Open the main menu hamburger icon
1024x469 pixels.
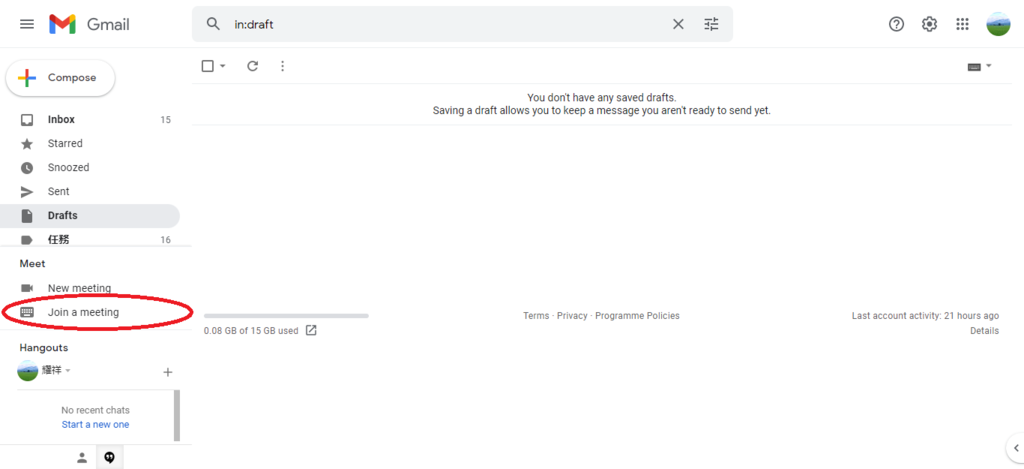pyautogui.click(x=27, y=24)
